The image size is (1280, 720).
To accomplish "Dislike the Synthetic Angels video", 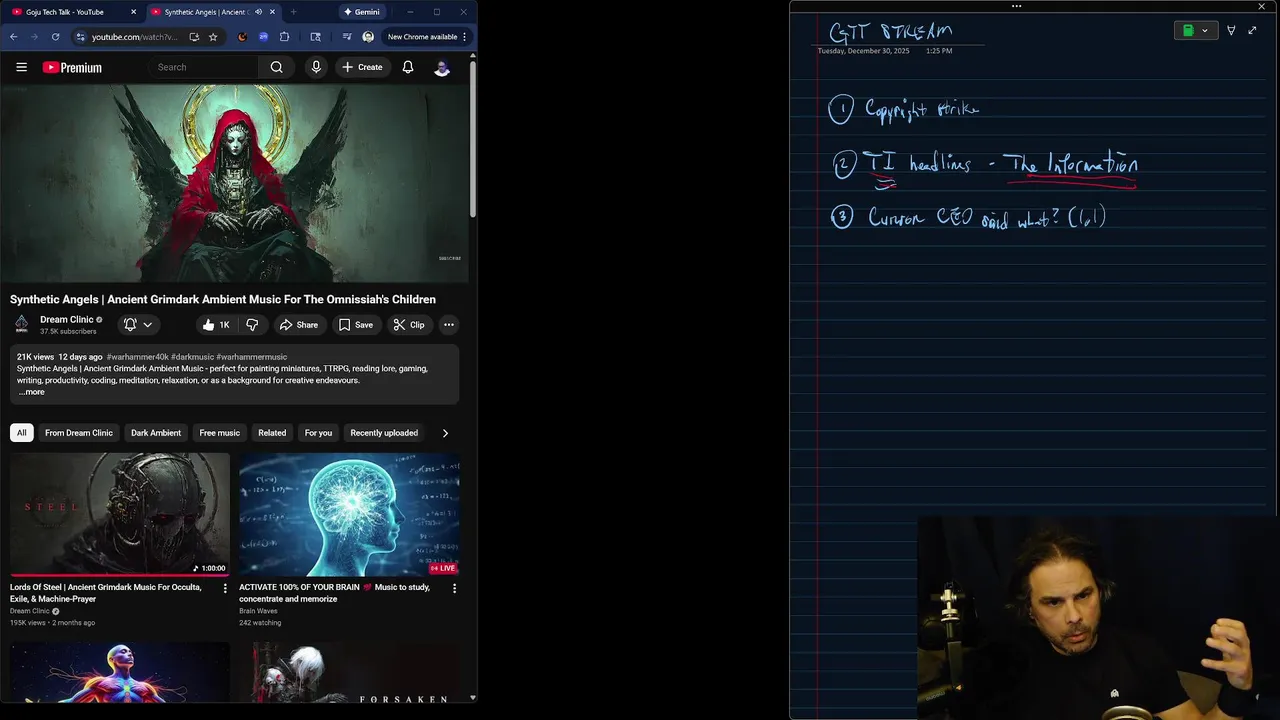I will coord(252,325).
